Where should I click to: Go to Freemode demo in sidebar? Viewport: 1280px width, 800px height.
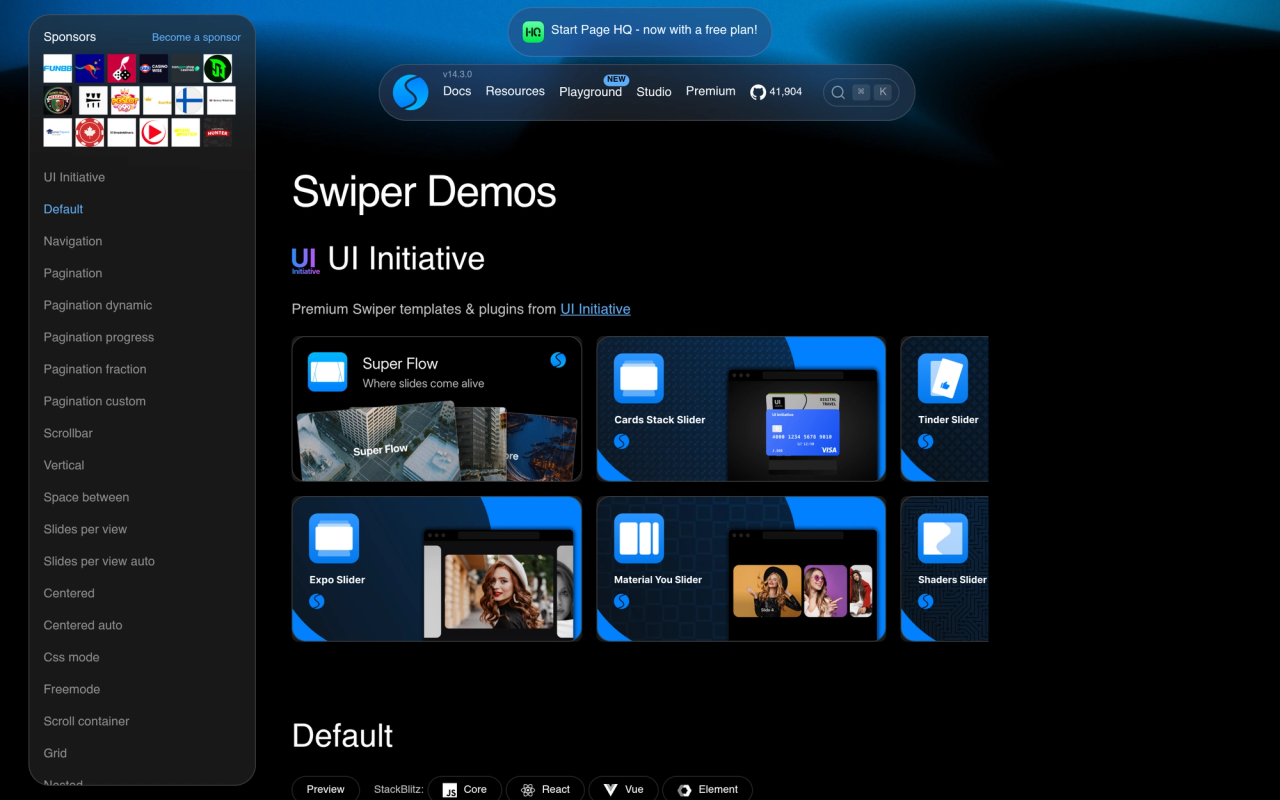click(72, 689)
